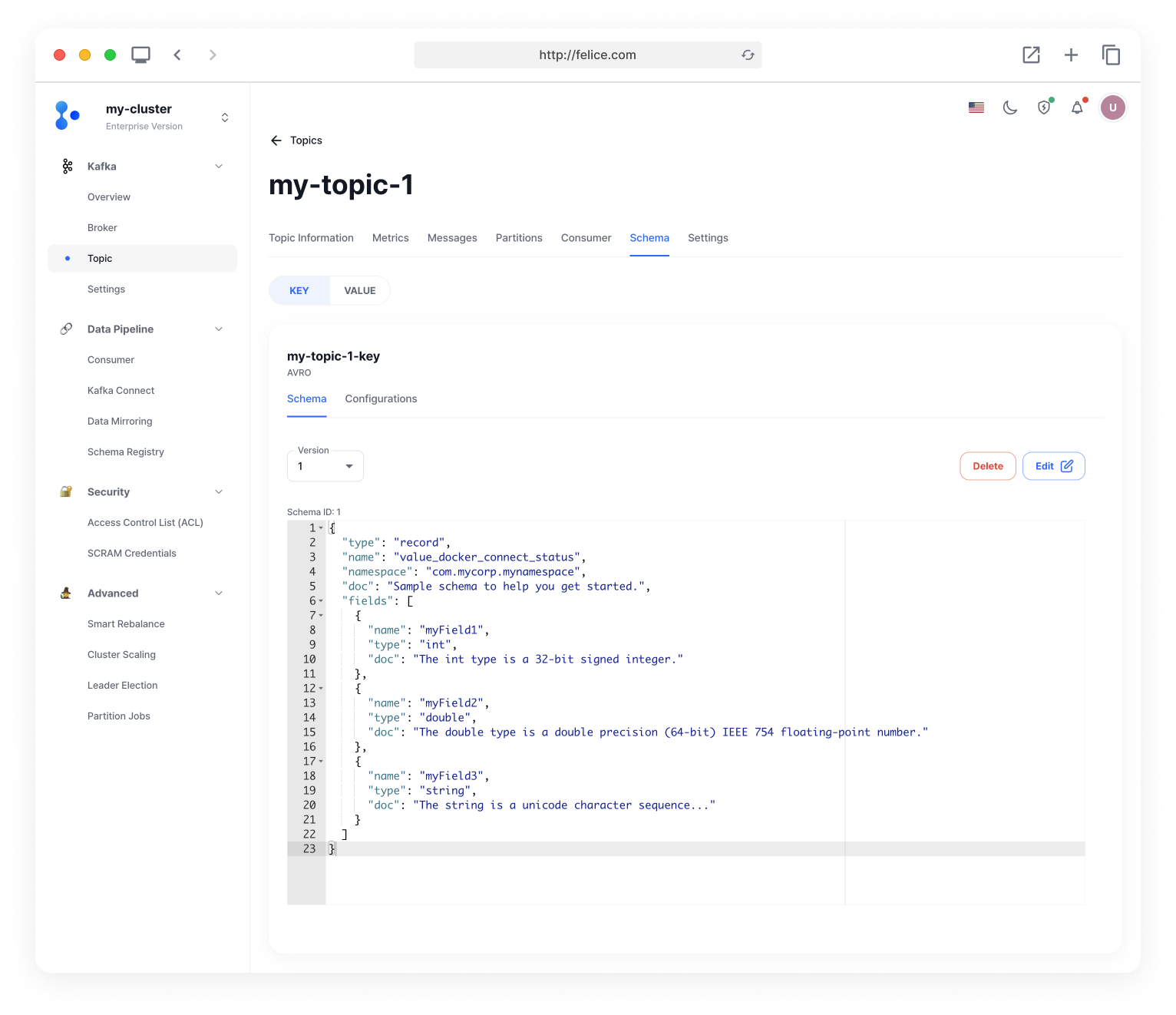Fold the myField3 block at line 17
The height and width of the screenshot is (1015, 1176).
(321, 762)
